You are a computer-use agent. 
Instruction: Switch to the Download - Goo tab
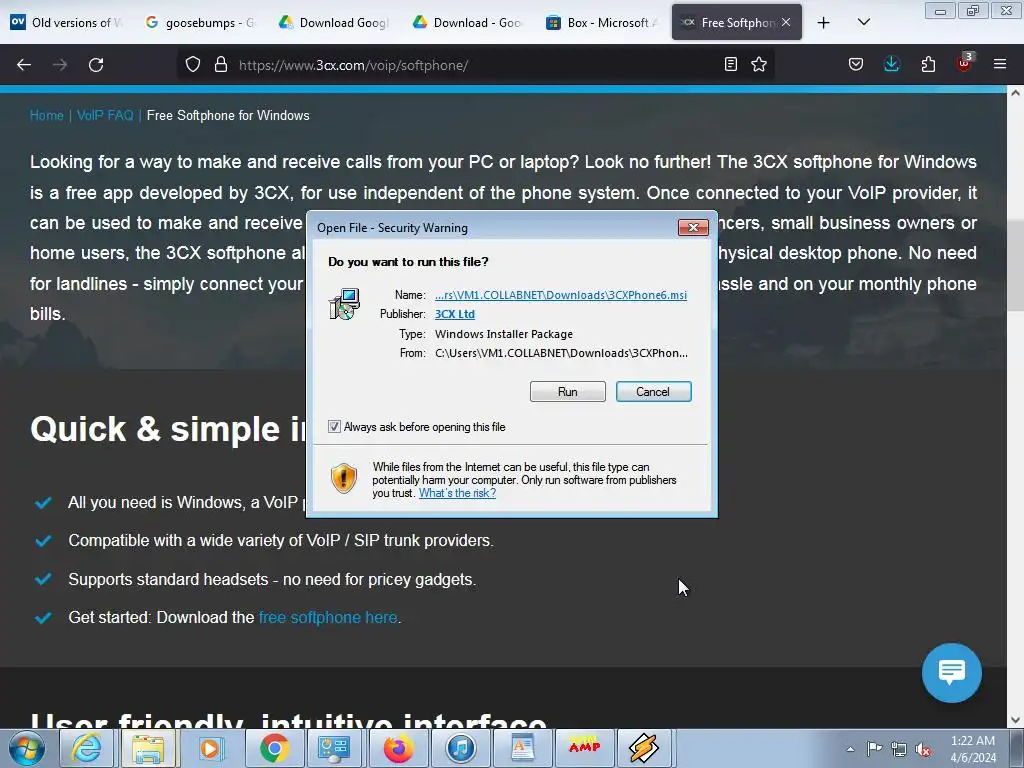point(469,22)
